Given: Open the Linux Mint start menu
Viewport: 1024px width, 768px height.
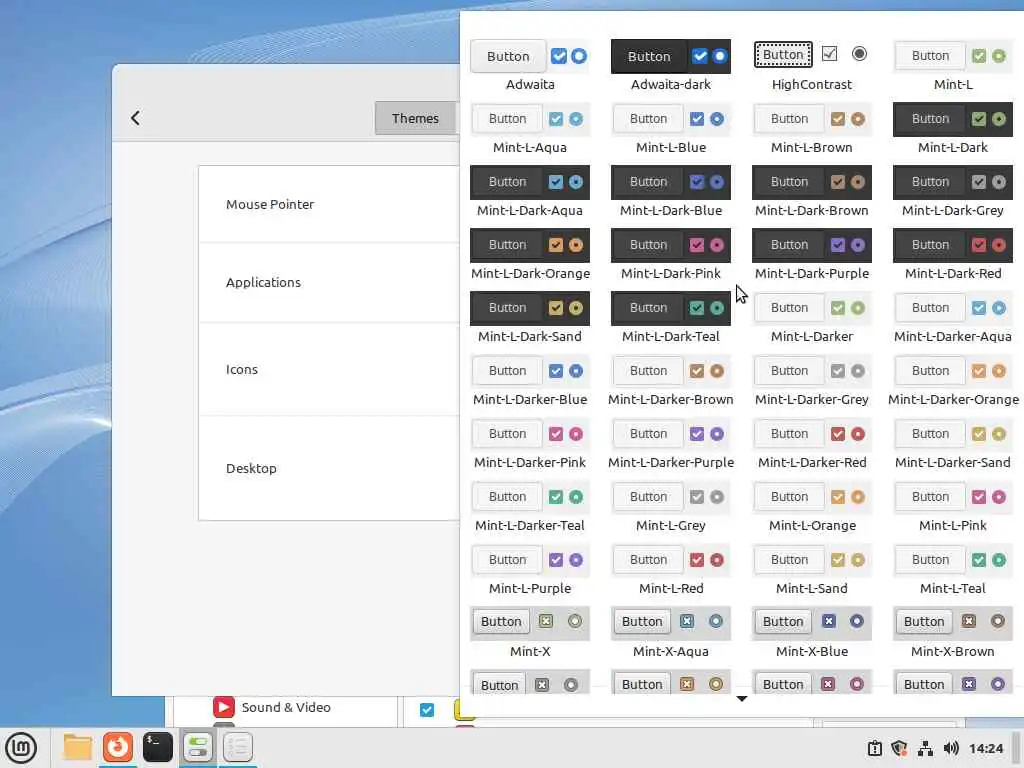Looking at the screenshot, I should 21,747.
